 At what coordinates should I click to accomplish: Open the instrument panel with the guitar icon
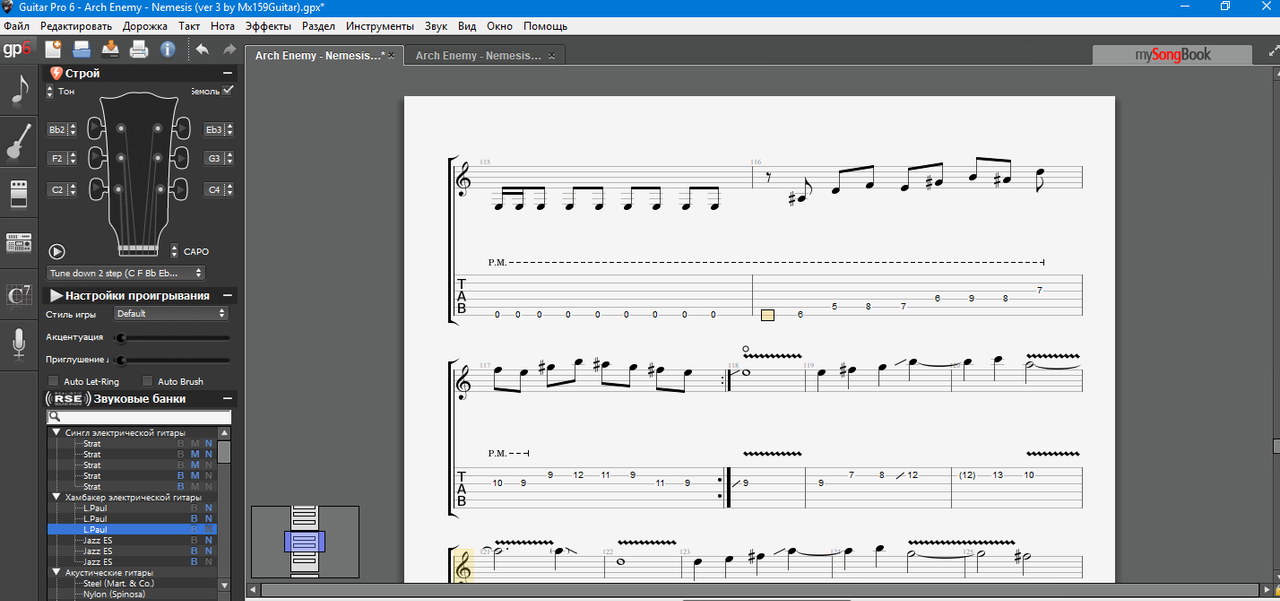tap(18, 141)
